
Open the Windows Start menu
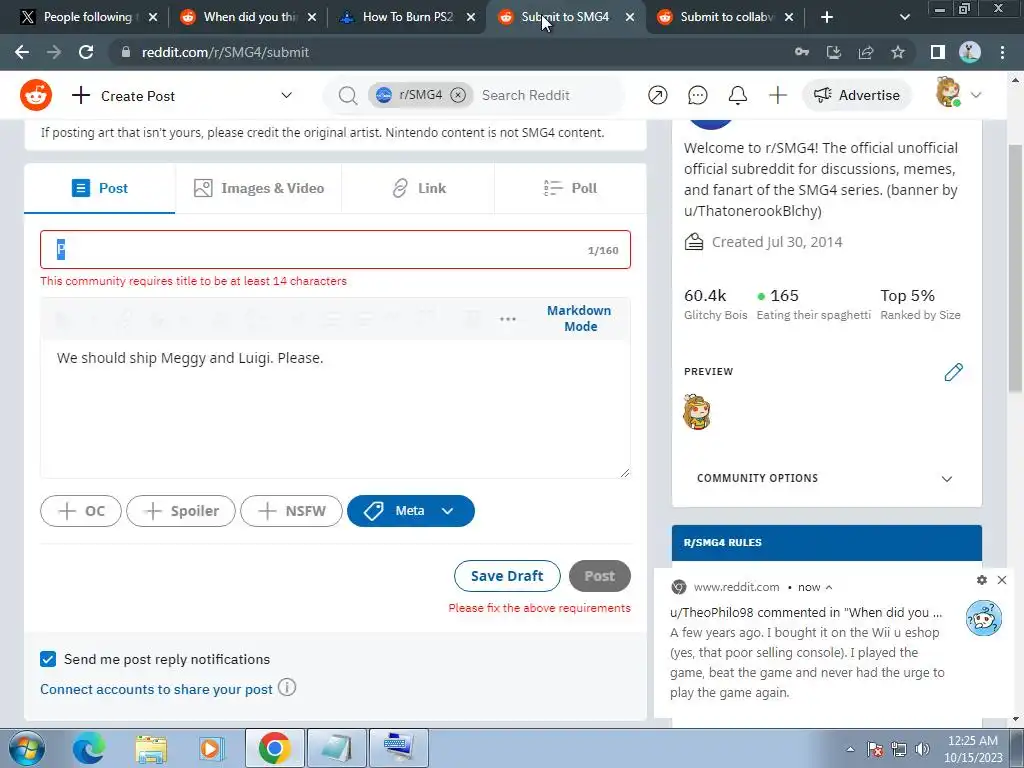[x=26, y=748]
